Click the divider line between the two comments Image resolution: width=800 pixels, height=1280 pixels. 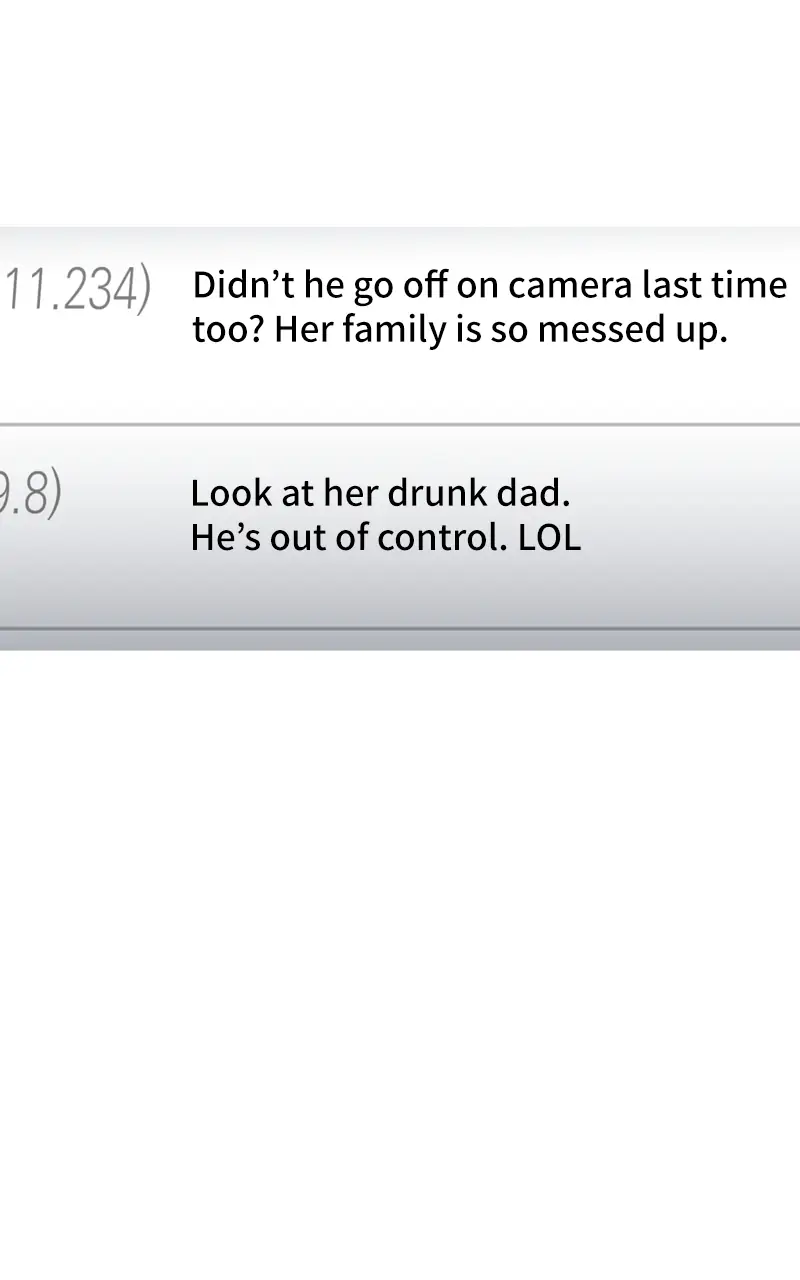pos(400,425)
